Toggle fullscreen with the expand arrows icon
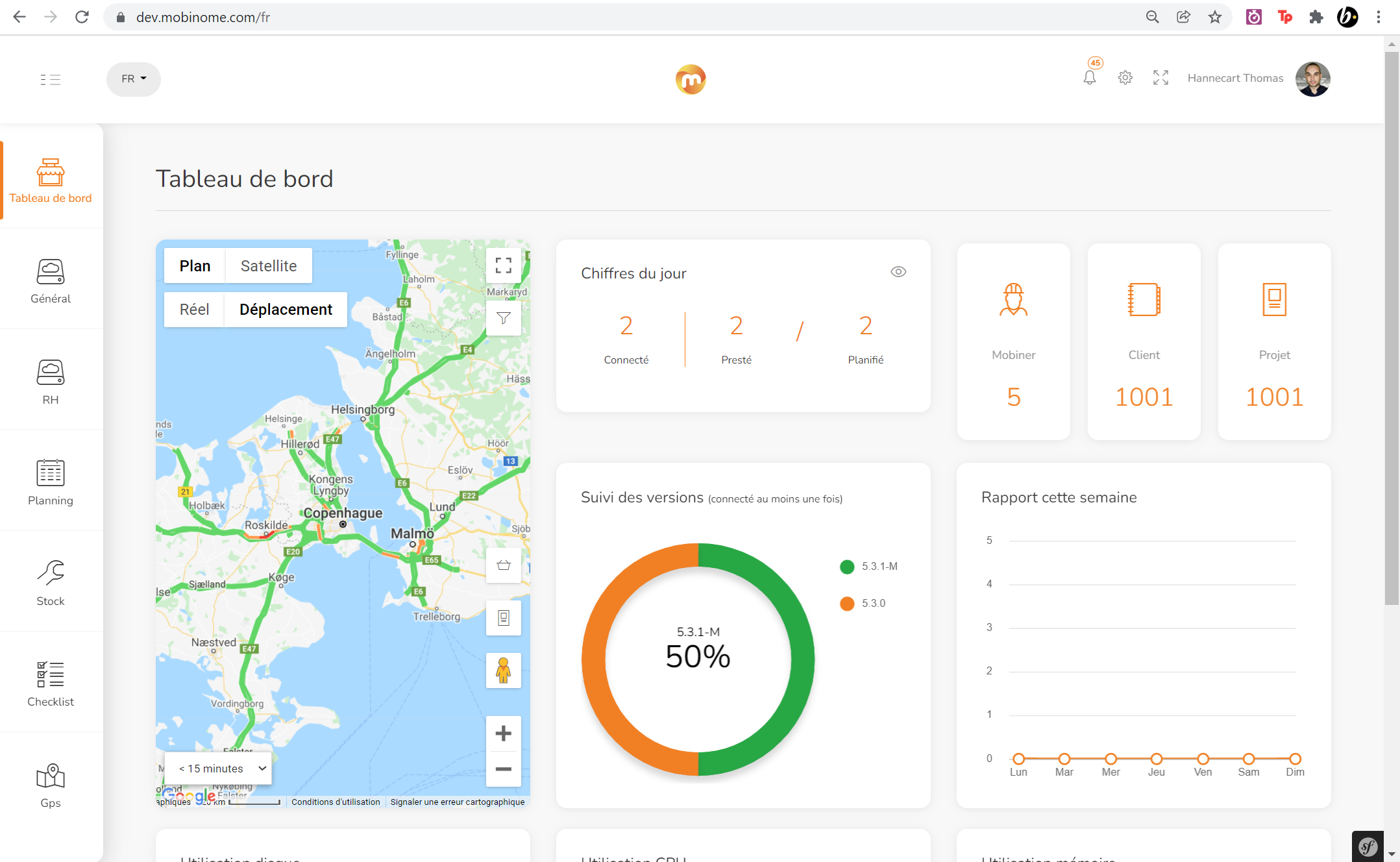Image resolution: width=1400 pixels, height=862 pixels. coord(1161,79)
